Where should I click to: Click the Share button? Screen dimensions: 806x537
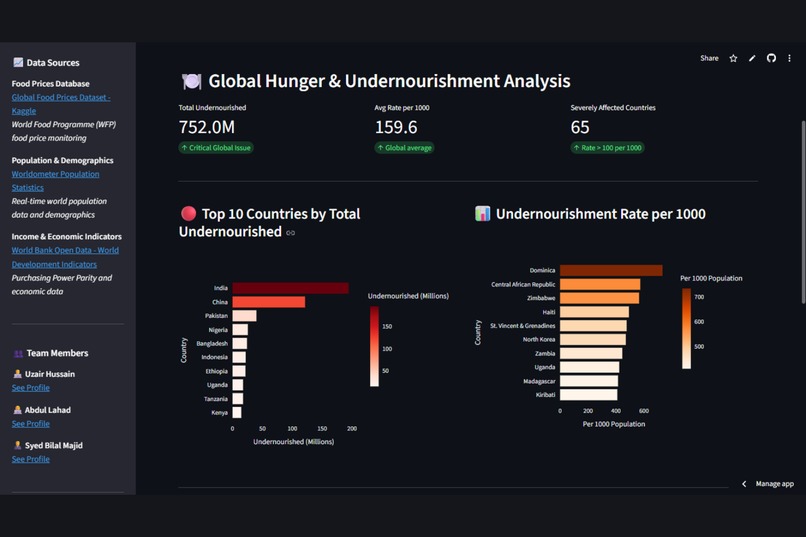709,58
